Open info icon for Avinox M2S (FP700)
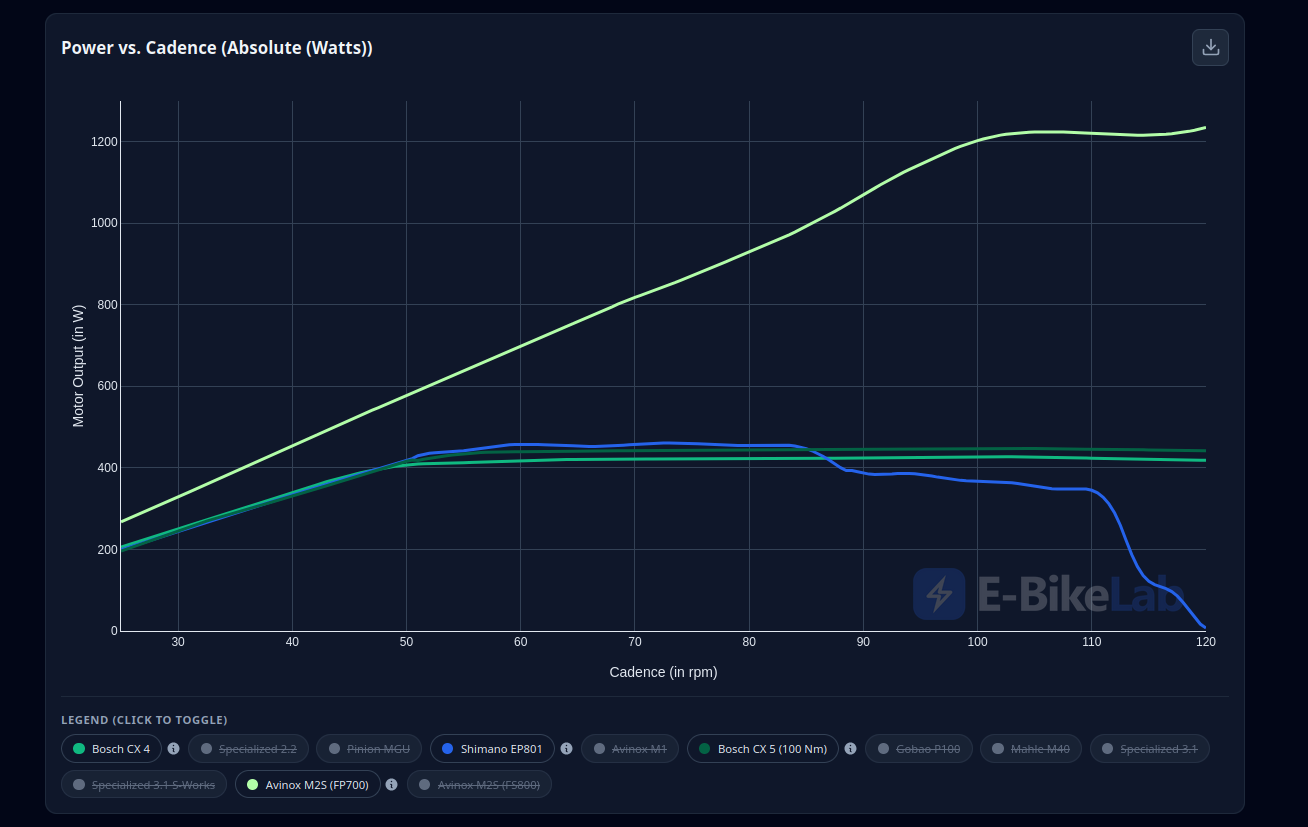The height and width of the screenshot is (827, 1308). click(392, 785)
